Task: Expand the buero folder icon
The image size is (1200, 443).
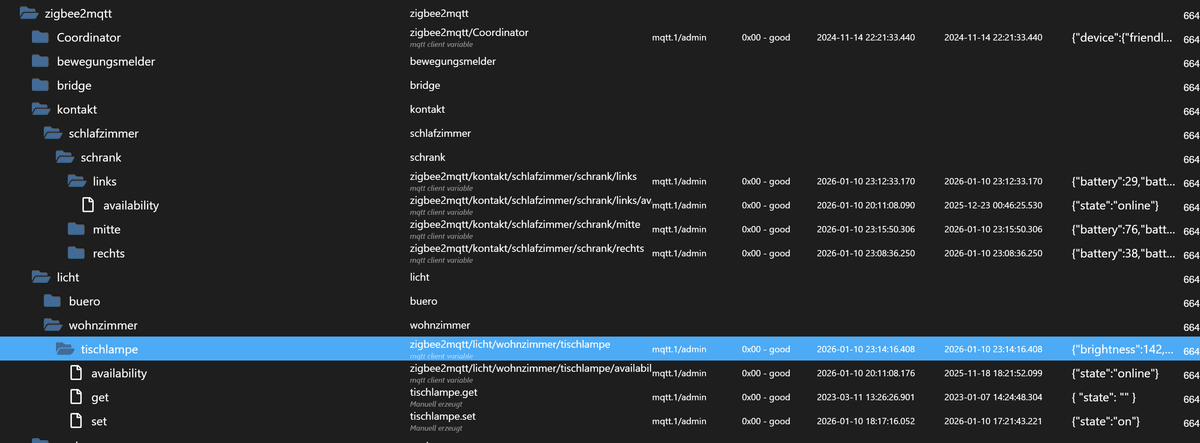Action: click(52, 301)
